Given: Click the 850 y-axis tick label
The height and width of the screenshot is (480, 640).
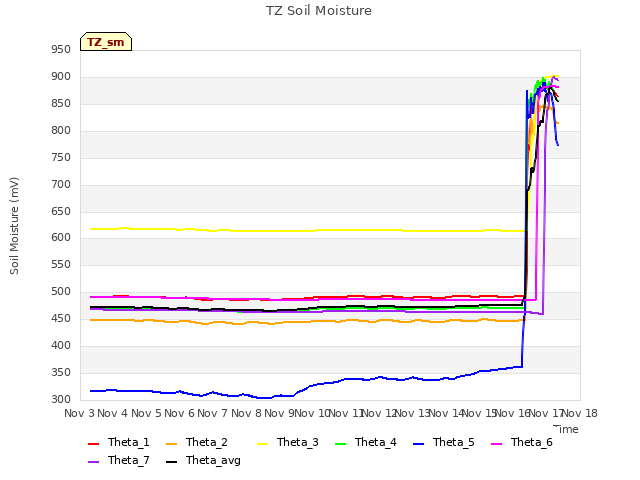Looking at the screenshot, I should [61, 104].
